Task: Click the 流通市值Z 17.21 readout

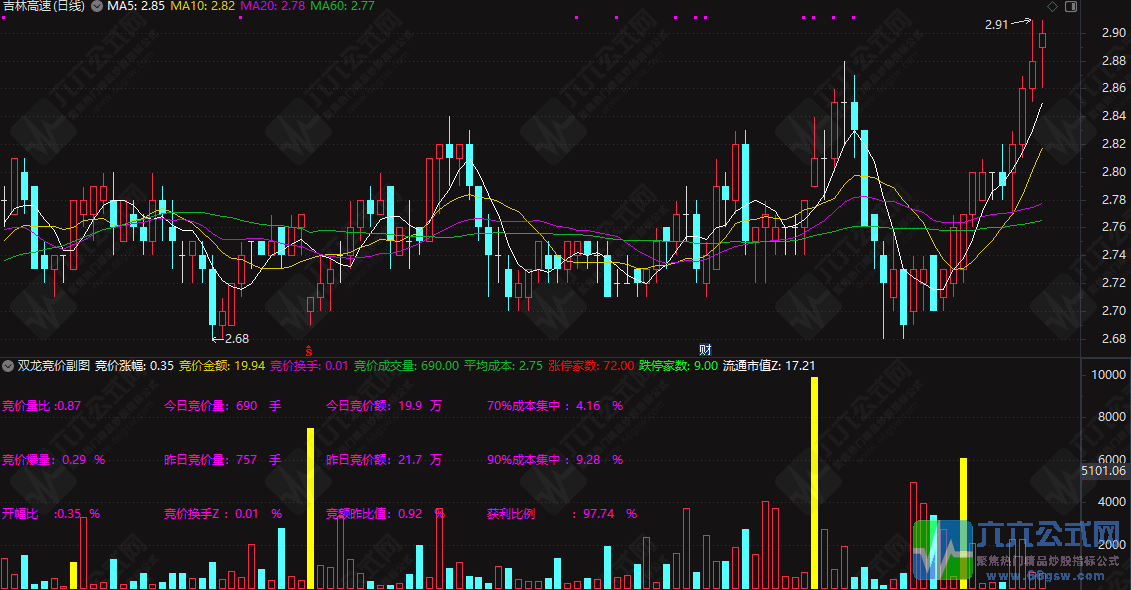Action: point(769,366)
